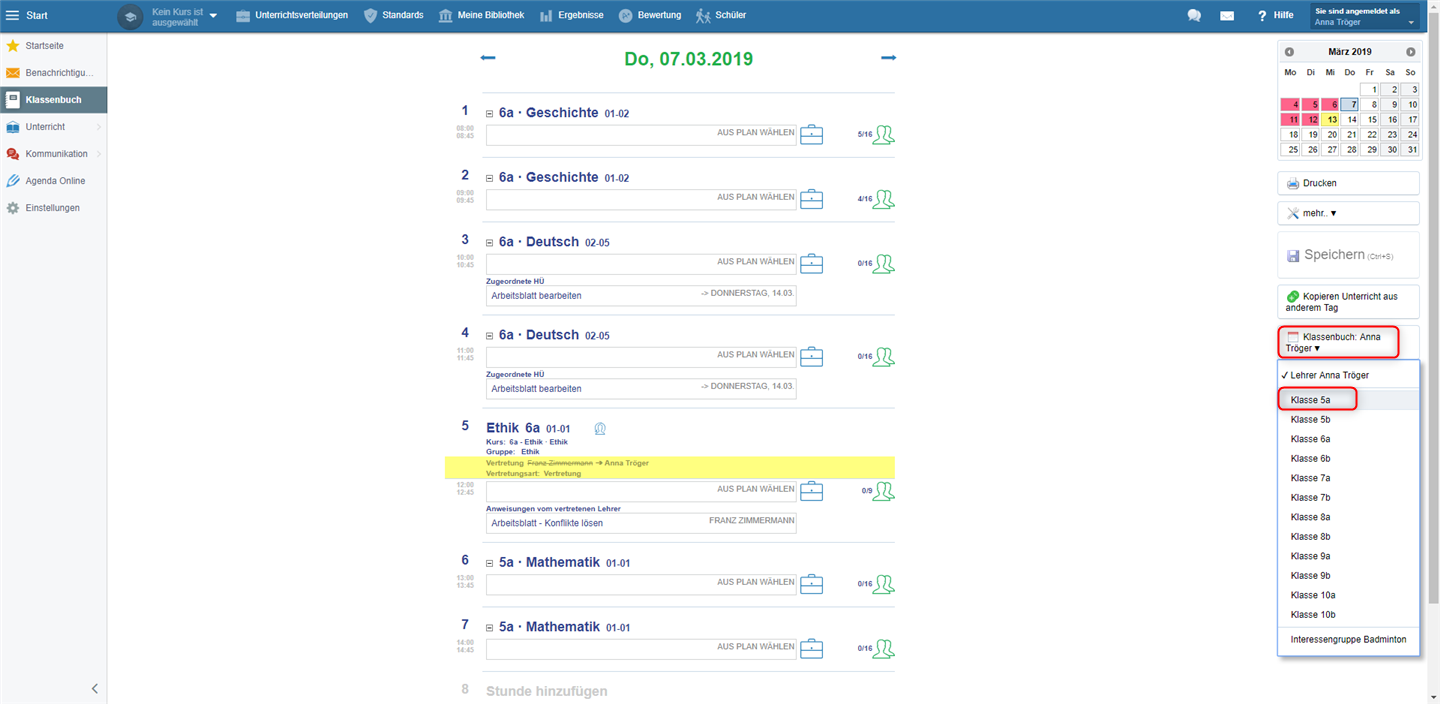Select Klasse 5a from the list

[x=1348, y=400]
